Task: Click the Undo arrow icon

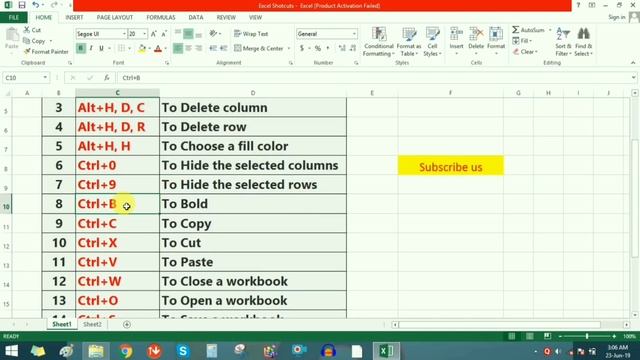Action: (35, 5)
